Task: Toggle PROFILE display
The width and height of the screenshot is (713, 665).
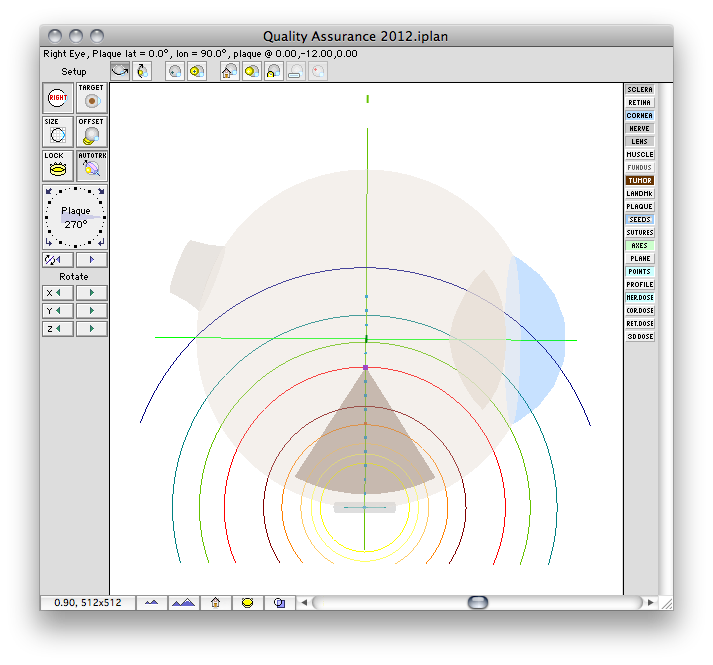Action: click(x=640, y=285)
